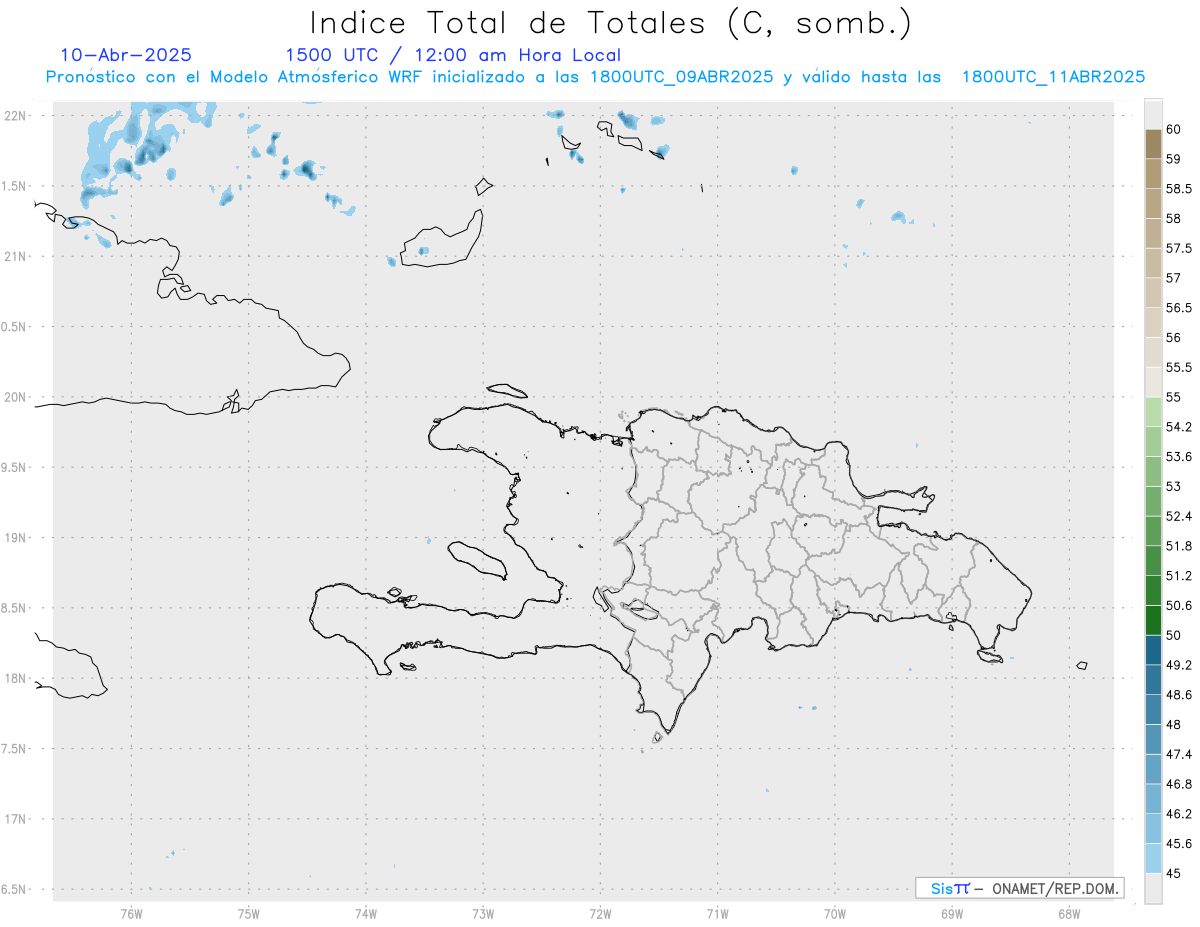
Task: Click the legend value '56.5'
Action: click(1179, 308)
